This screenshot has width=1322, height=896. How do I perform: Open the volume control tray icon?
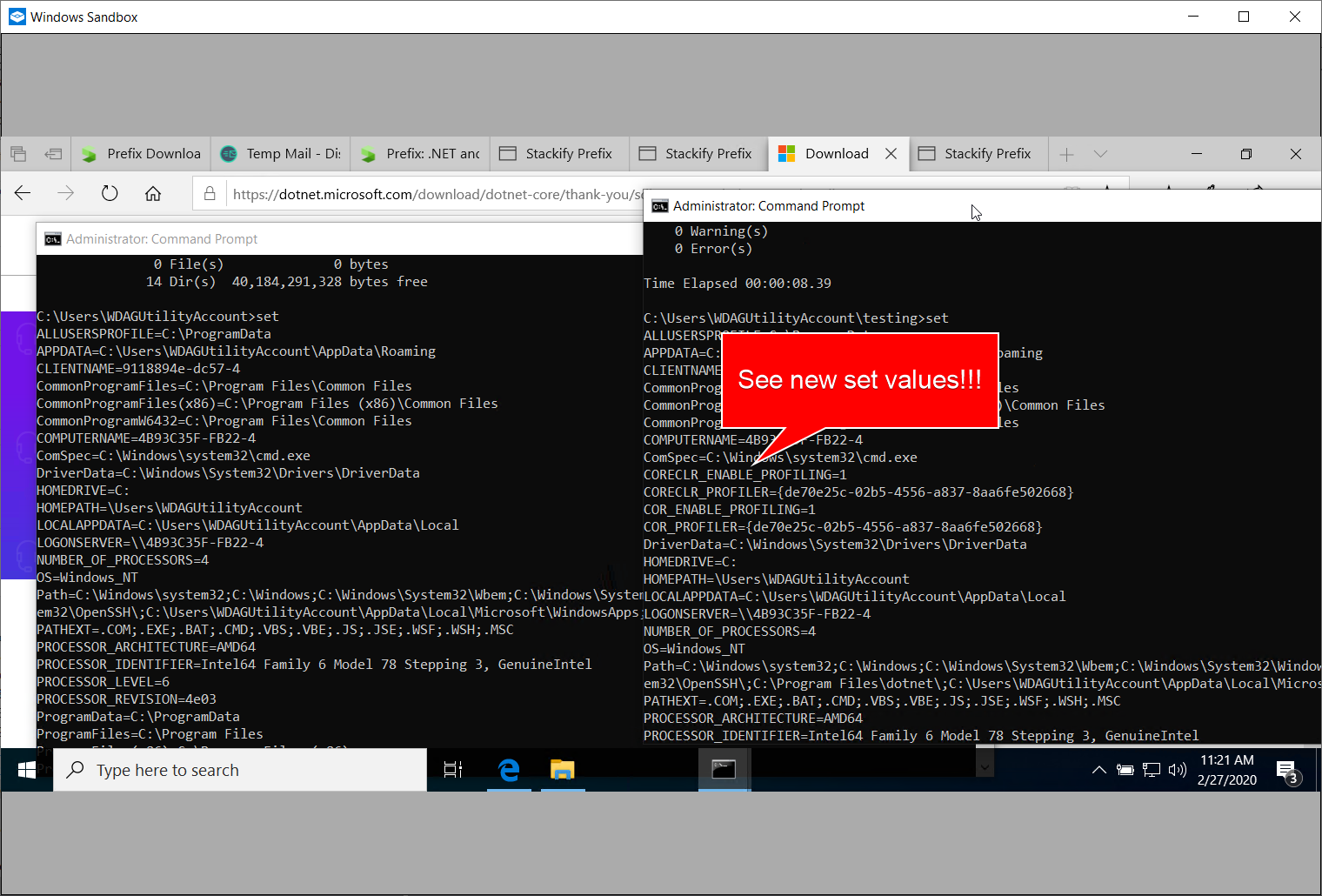[x=1178, y=770]
